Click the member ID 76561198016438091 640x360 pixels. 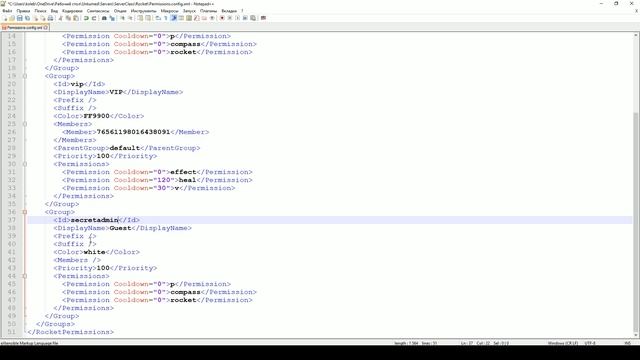(x=133, y=132)
